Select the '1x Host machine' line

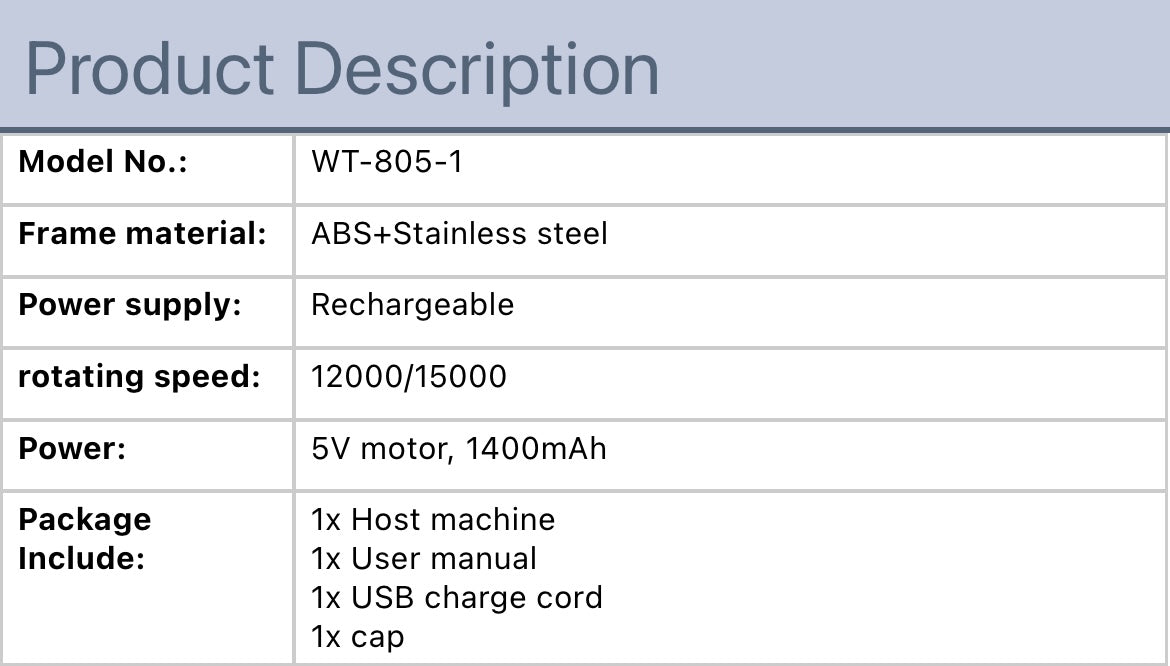(x=432, y=520)
